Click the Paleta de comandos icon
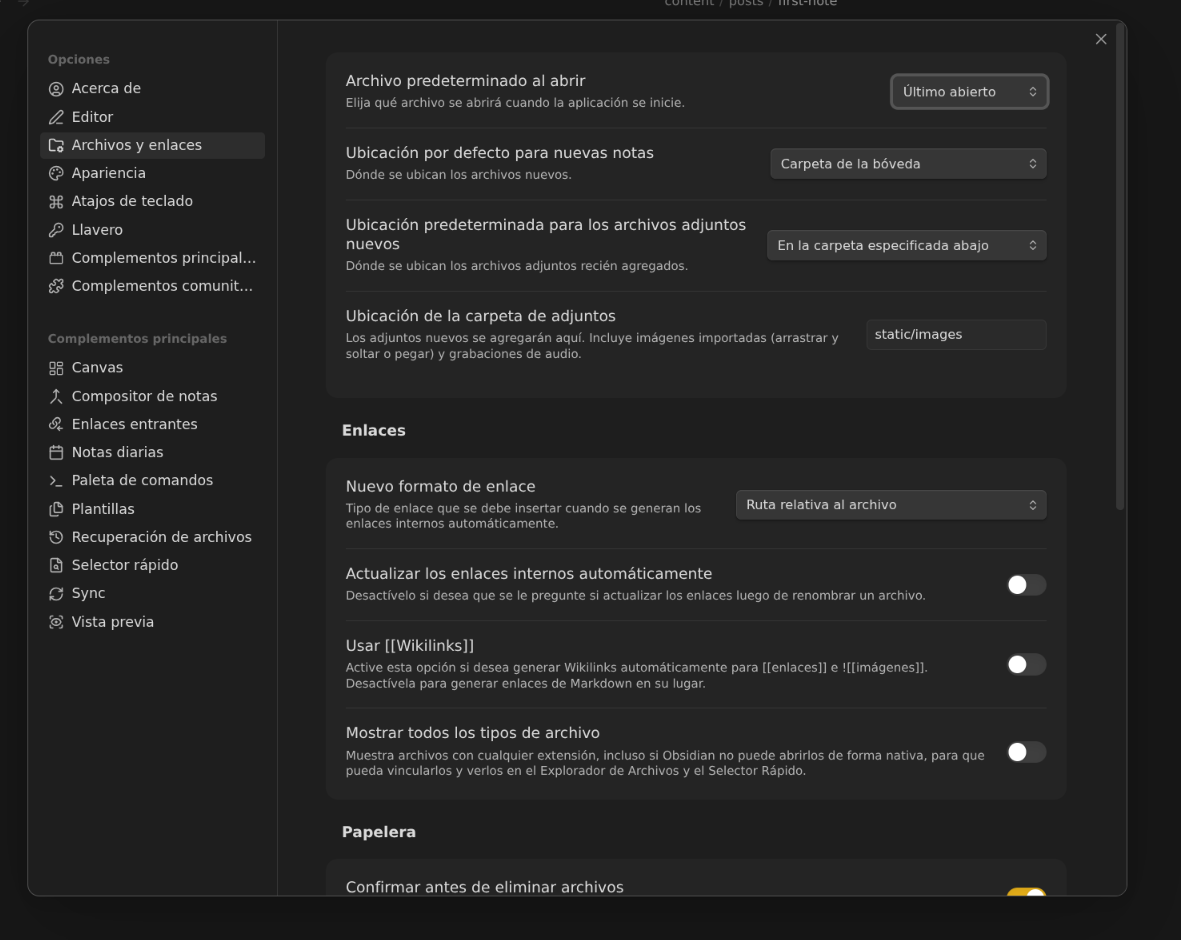Screen dimensions: 1181x940 click(56, 481)
